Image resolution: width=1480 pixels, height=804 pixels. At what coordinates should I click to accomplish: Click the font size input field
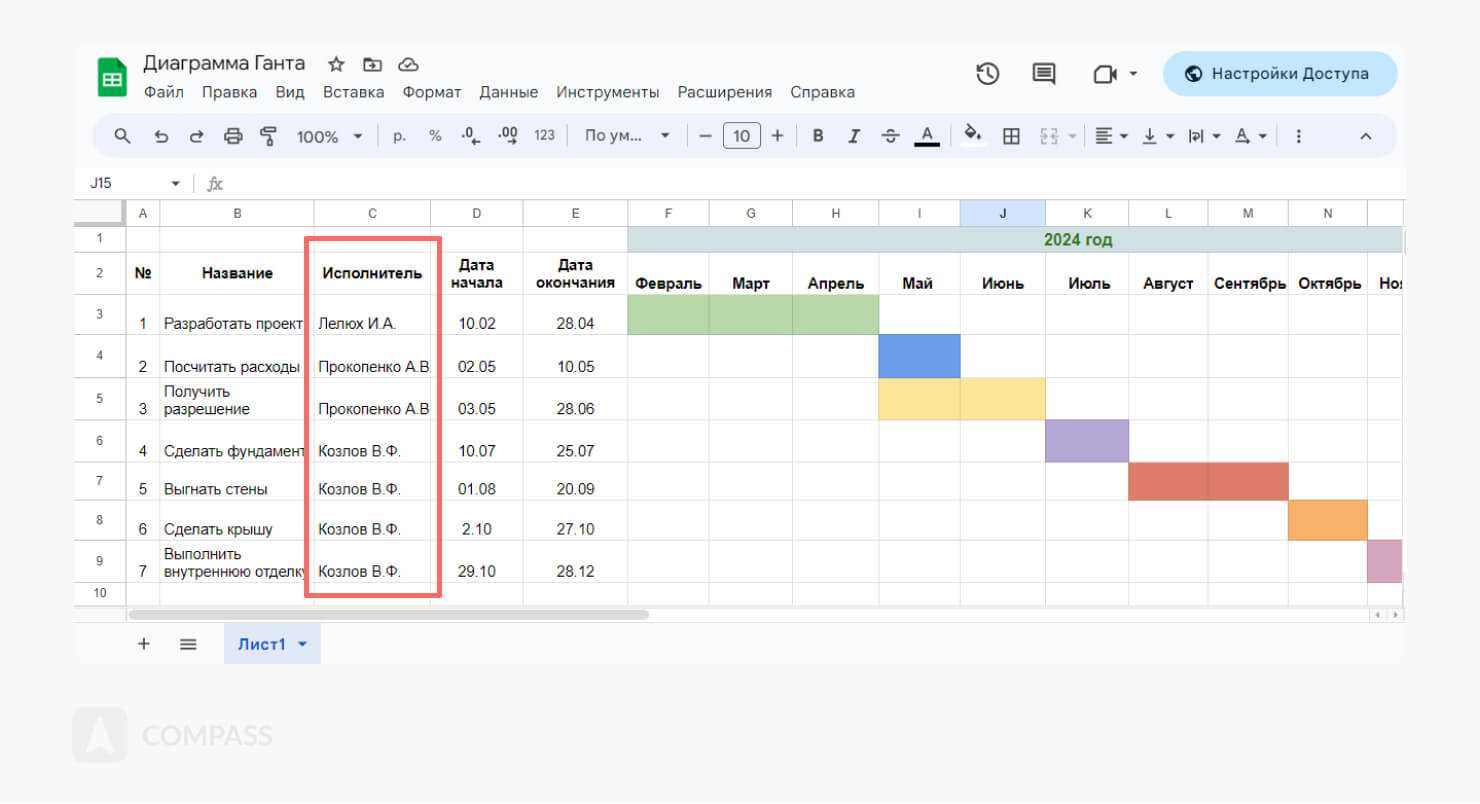[x=741, y=136]
